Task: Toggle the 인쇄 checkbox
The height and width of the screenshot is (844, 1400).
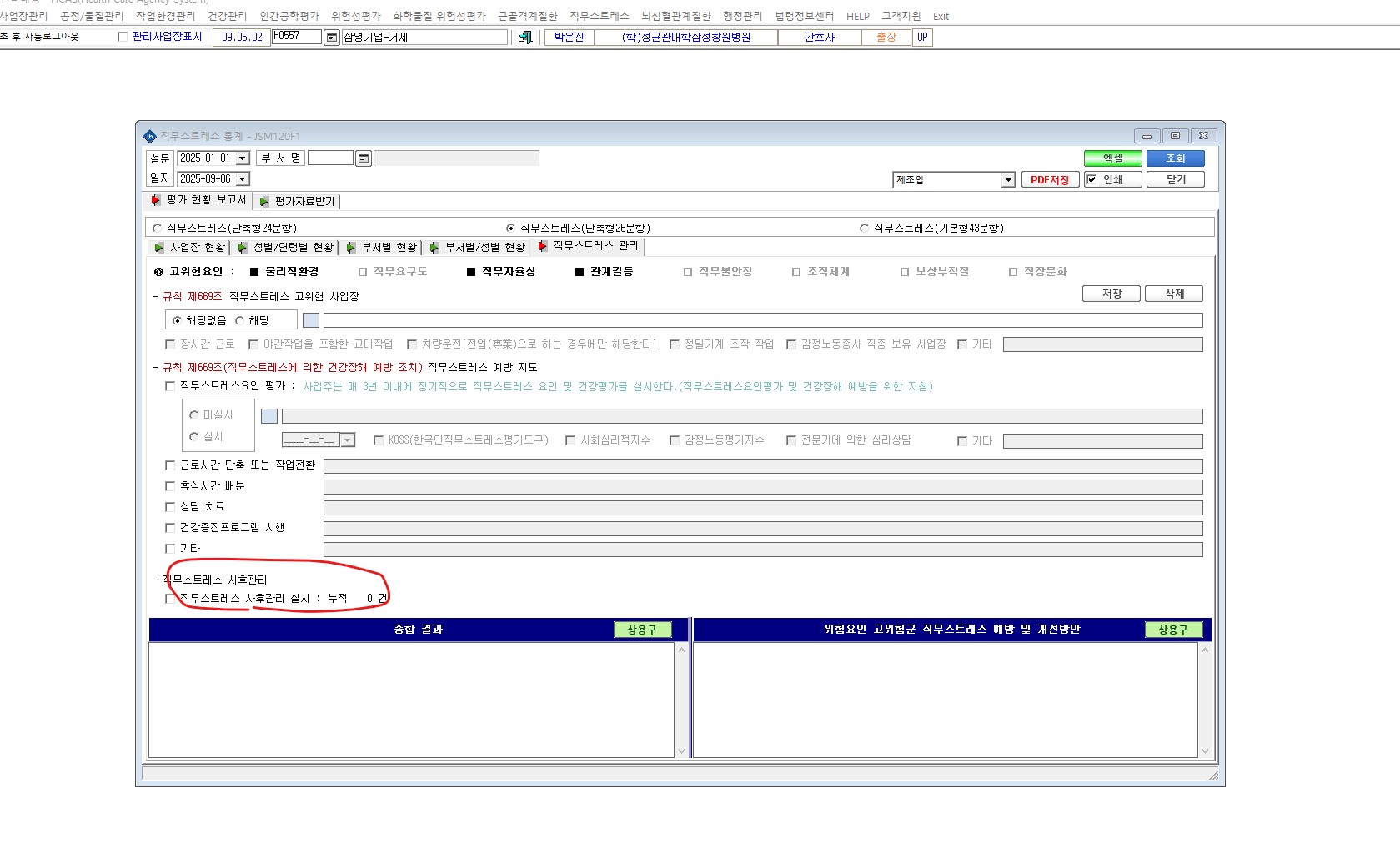Action: [1091, 179]
